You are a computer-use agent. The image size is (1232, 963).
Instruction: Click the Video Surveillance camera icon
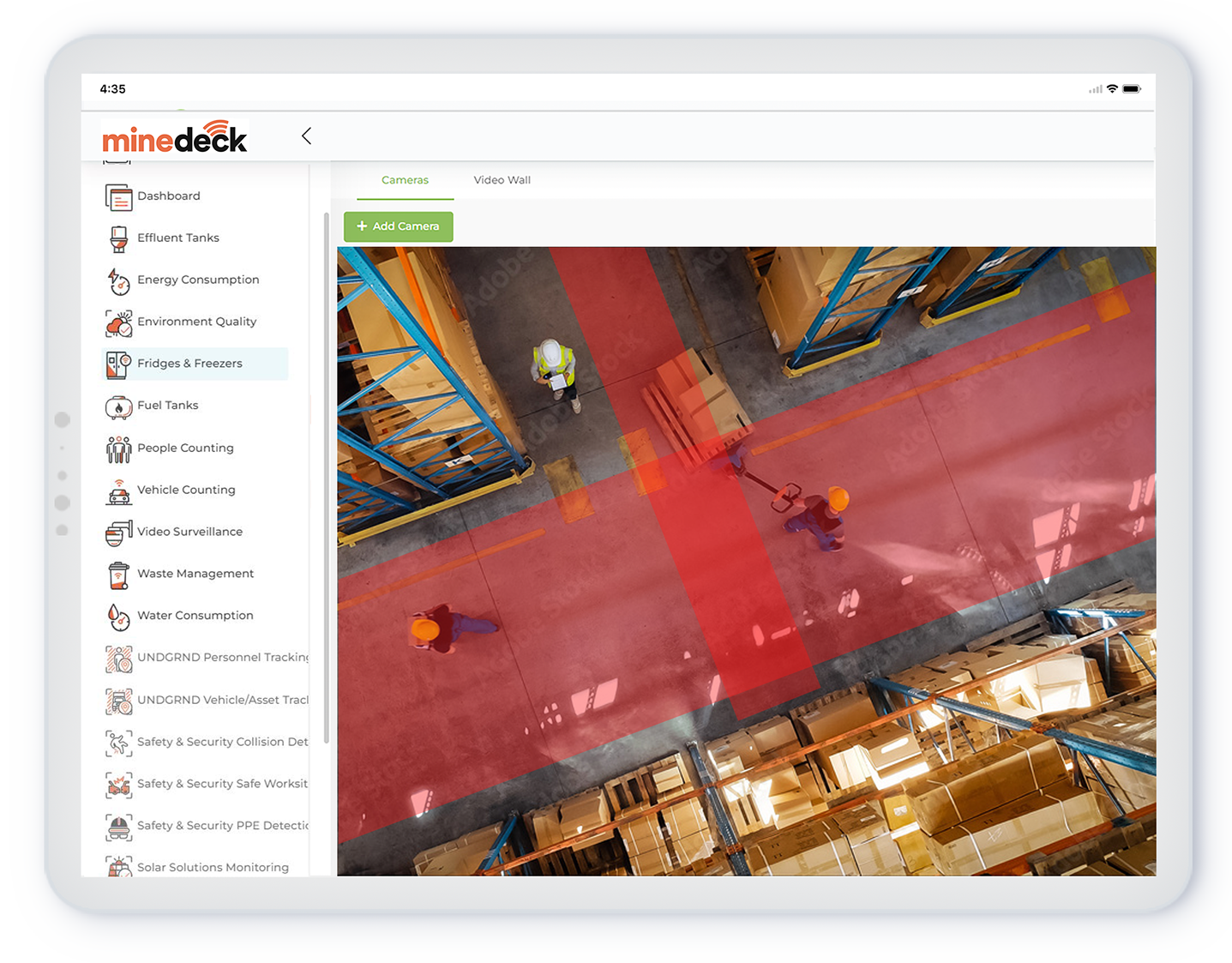118,533
